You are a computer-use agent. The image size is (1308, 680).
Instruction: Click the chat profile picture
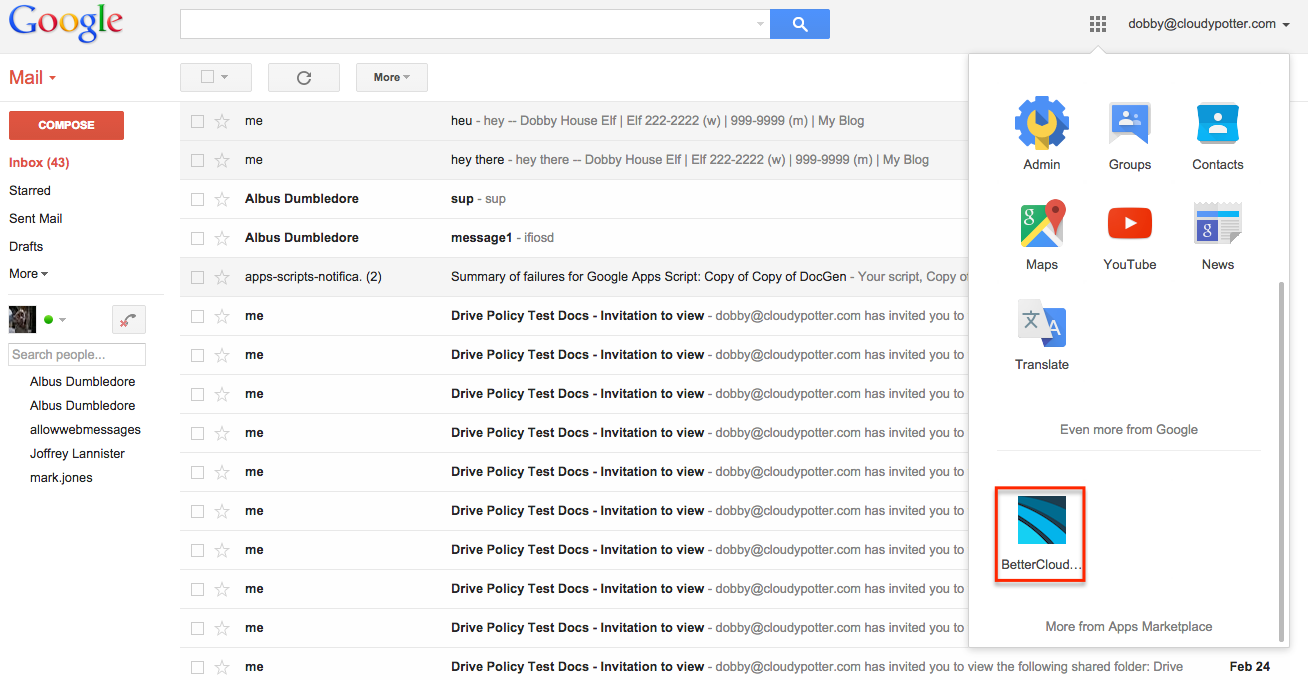[x=22, y=319]
